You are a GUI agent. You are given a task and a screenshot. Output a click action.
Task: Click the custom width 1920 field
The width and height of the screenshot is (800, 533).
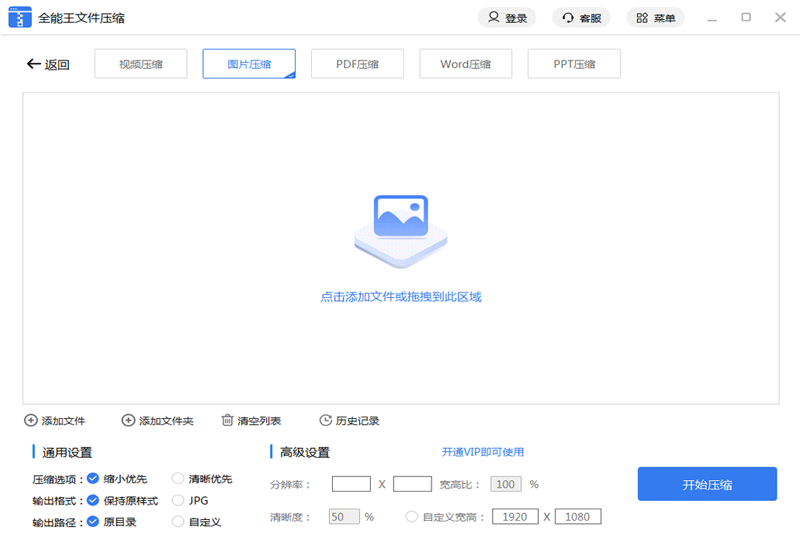click(515, 517)
